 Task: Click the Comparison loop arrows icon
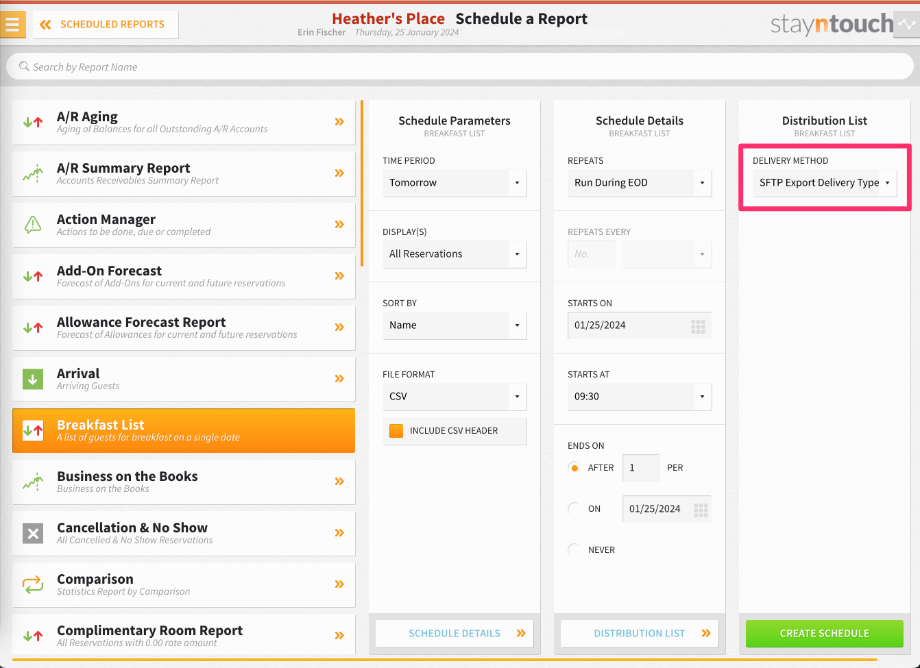(33, 585)
